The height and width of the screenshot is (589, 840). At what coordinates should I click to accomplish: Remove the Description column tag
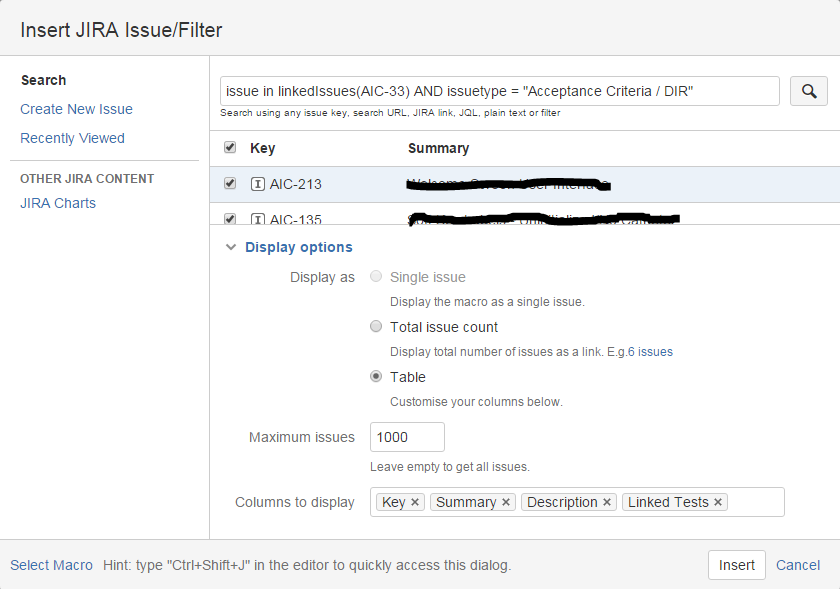tap(607, 502)
